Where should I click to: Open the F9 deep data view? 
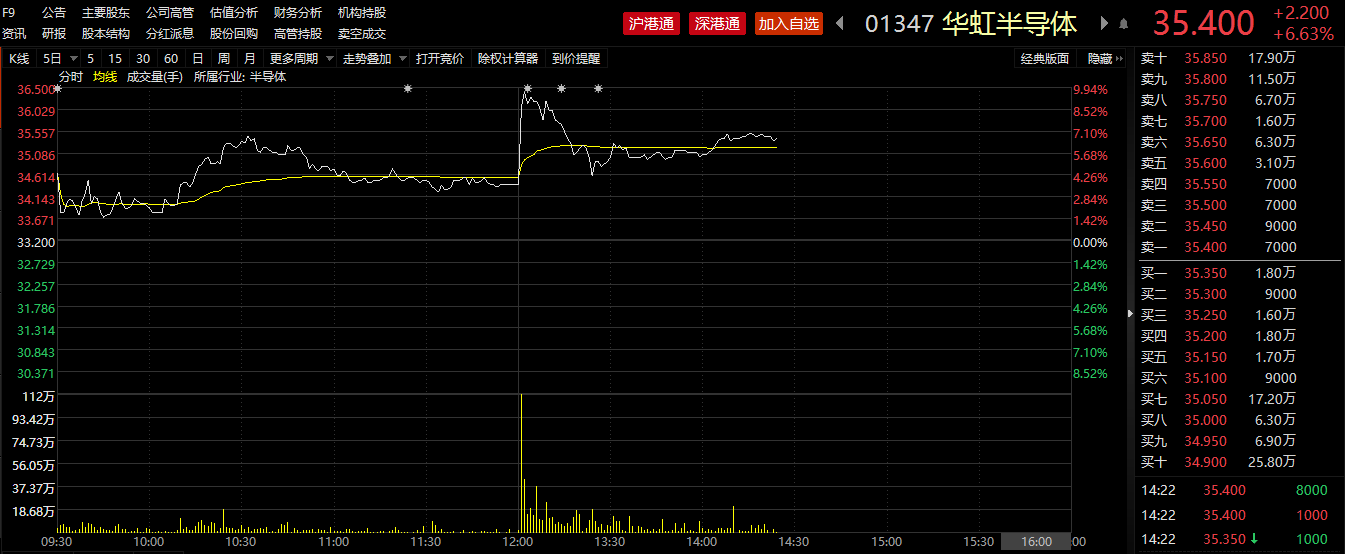[9, 13]
